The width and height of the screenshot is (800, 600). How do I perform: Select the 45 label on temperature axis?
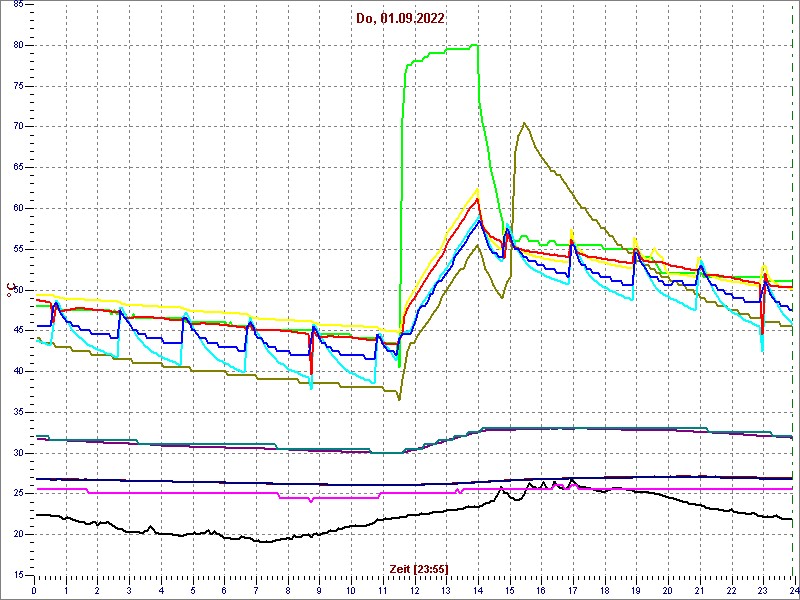[18, 331]
